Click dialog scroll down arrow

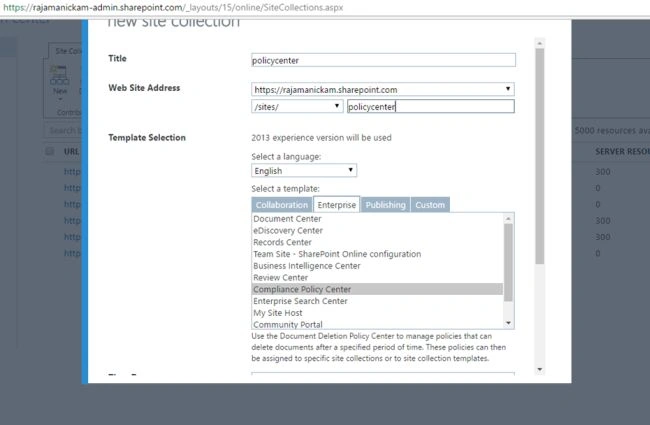point(539,369)
